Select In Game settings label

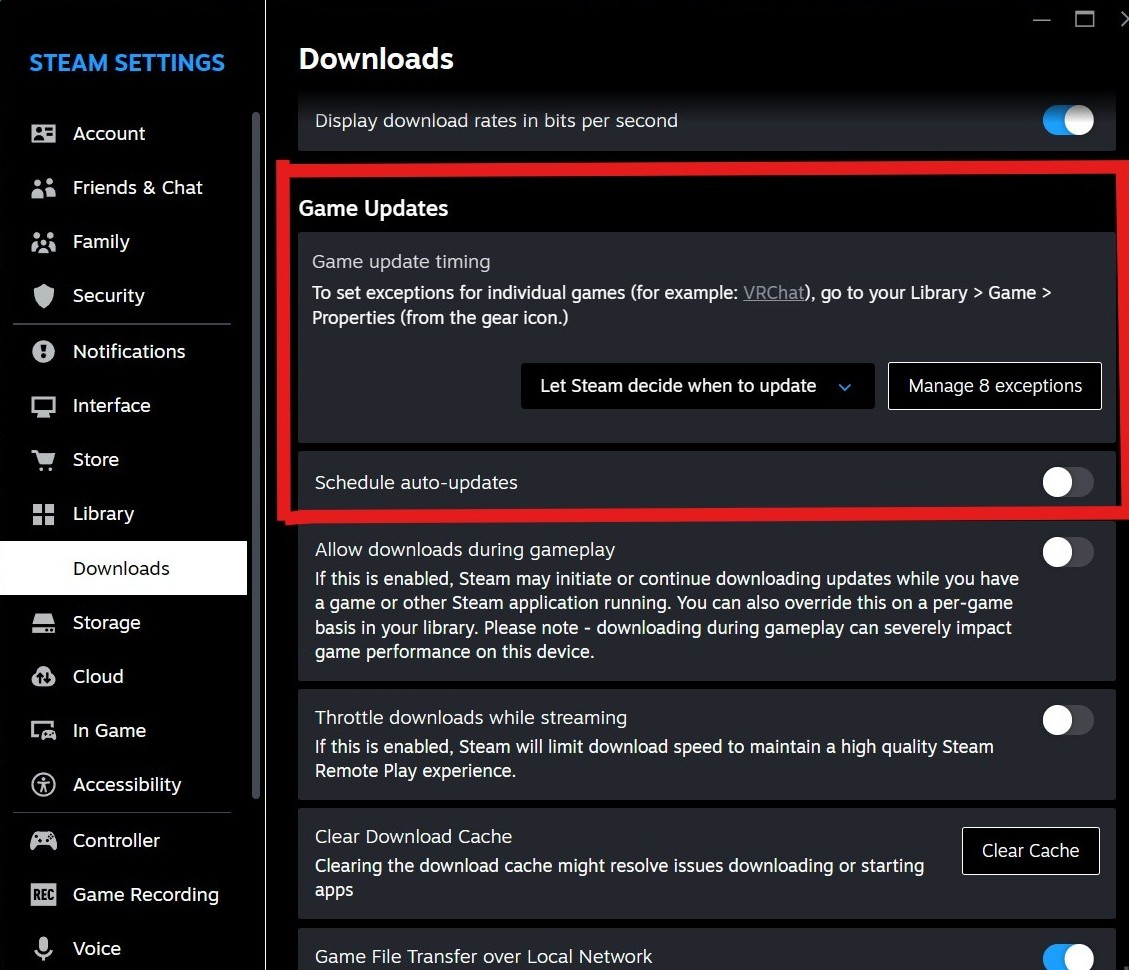click(109, 731)
